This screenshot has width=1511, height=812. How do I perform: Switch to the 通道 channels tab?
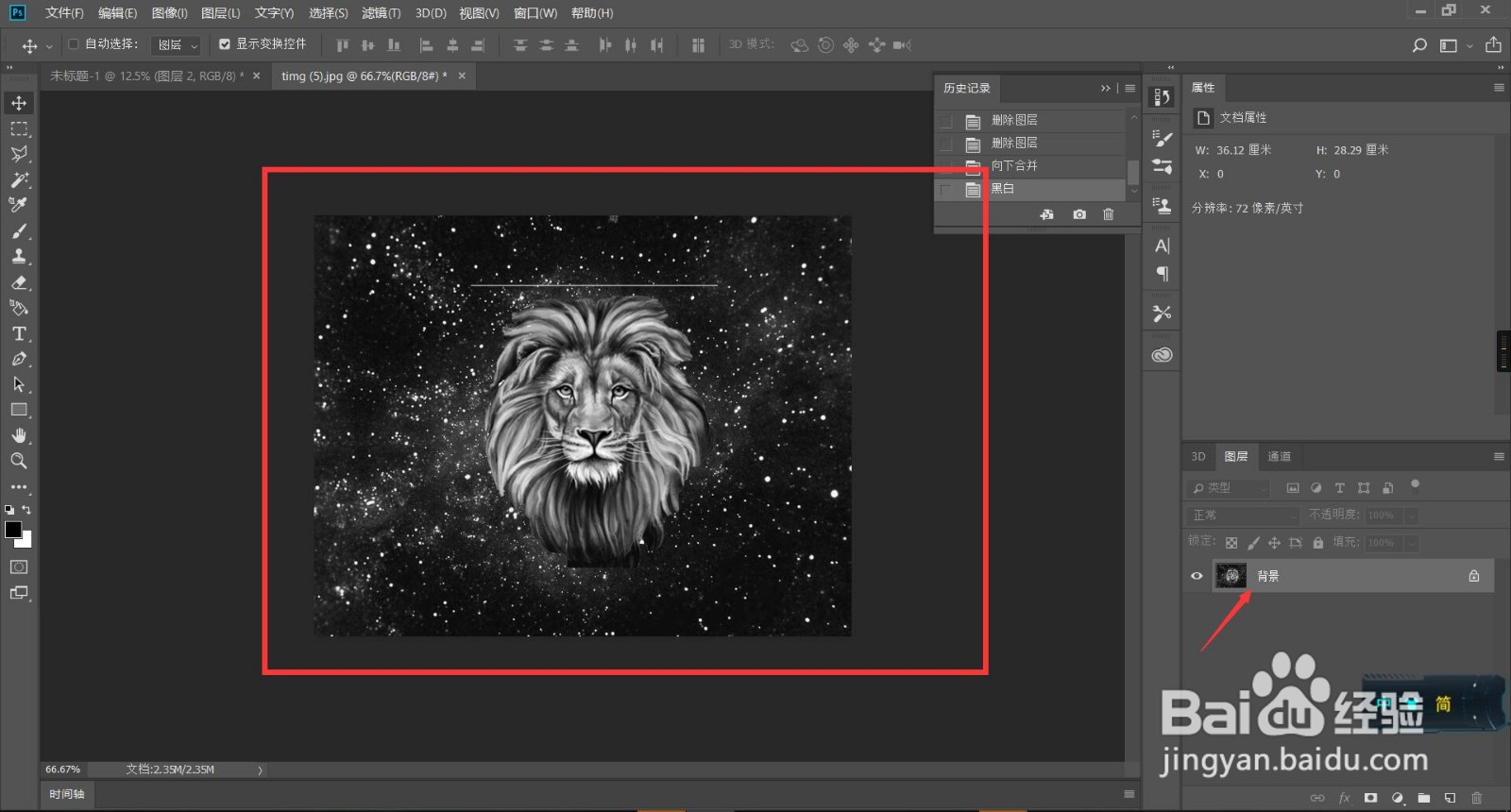coord(1279,456)
